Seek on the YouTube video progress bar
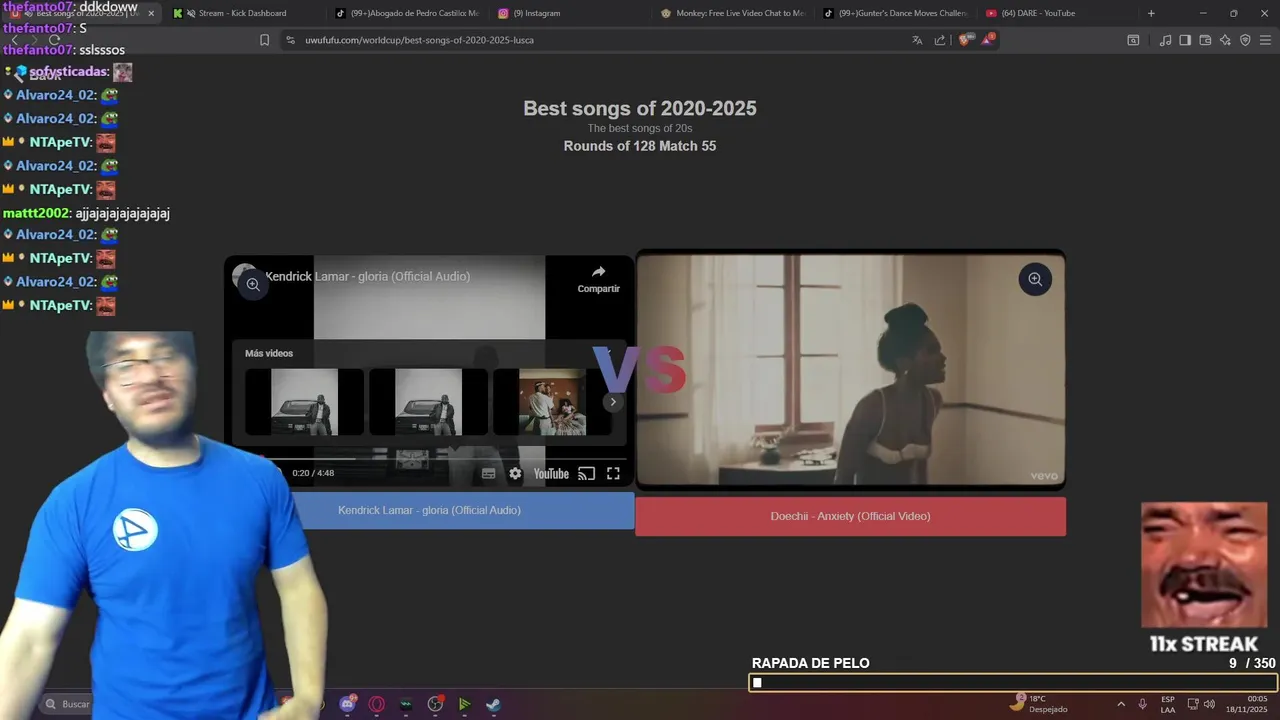 click(440, 459)
